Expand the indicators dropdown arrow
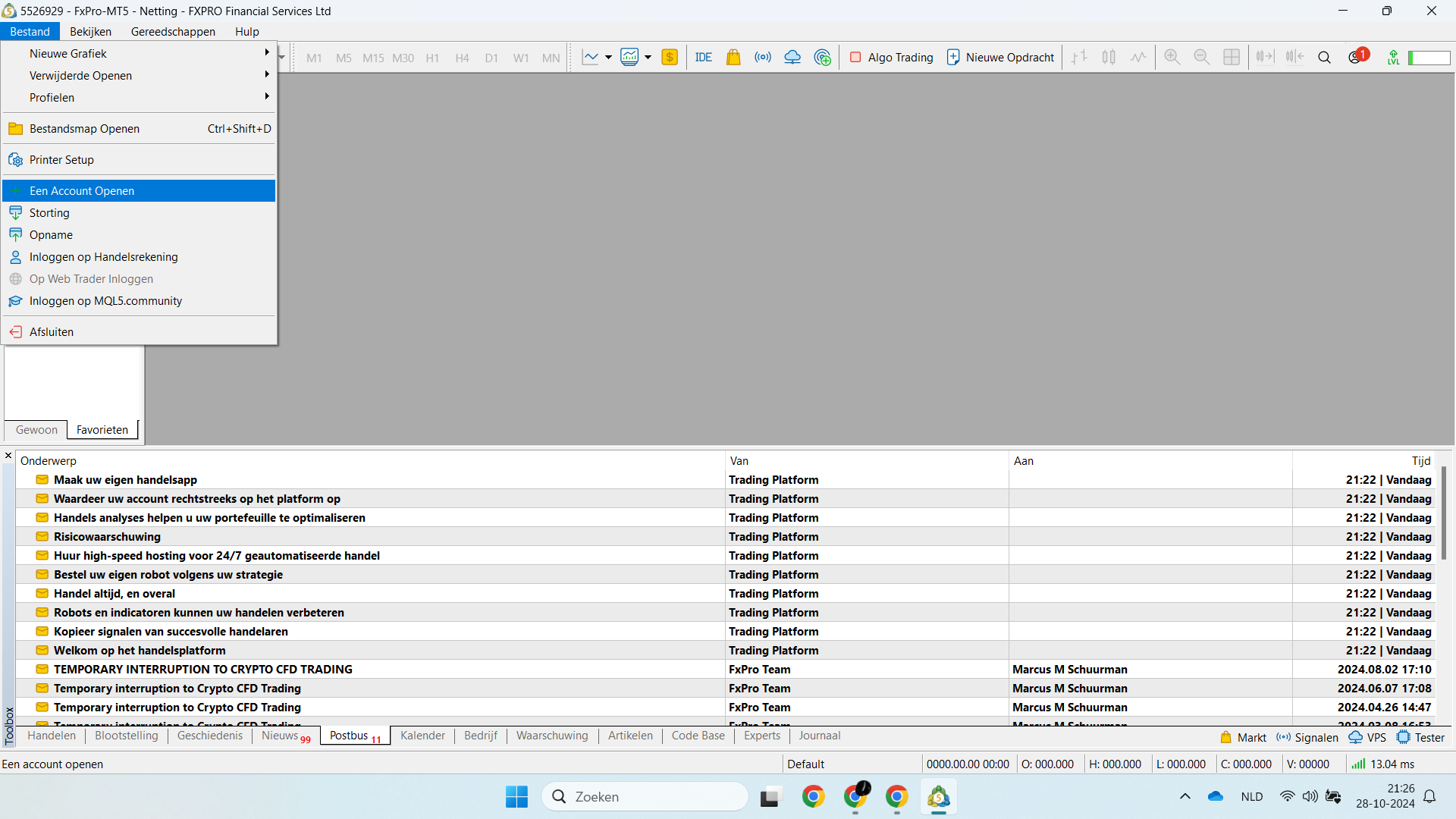This screenshot has height=819, width=1456. (648, 57)
